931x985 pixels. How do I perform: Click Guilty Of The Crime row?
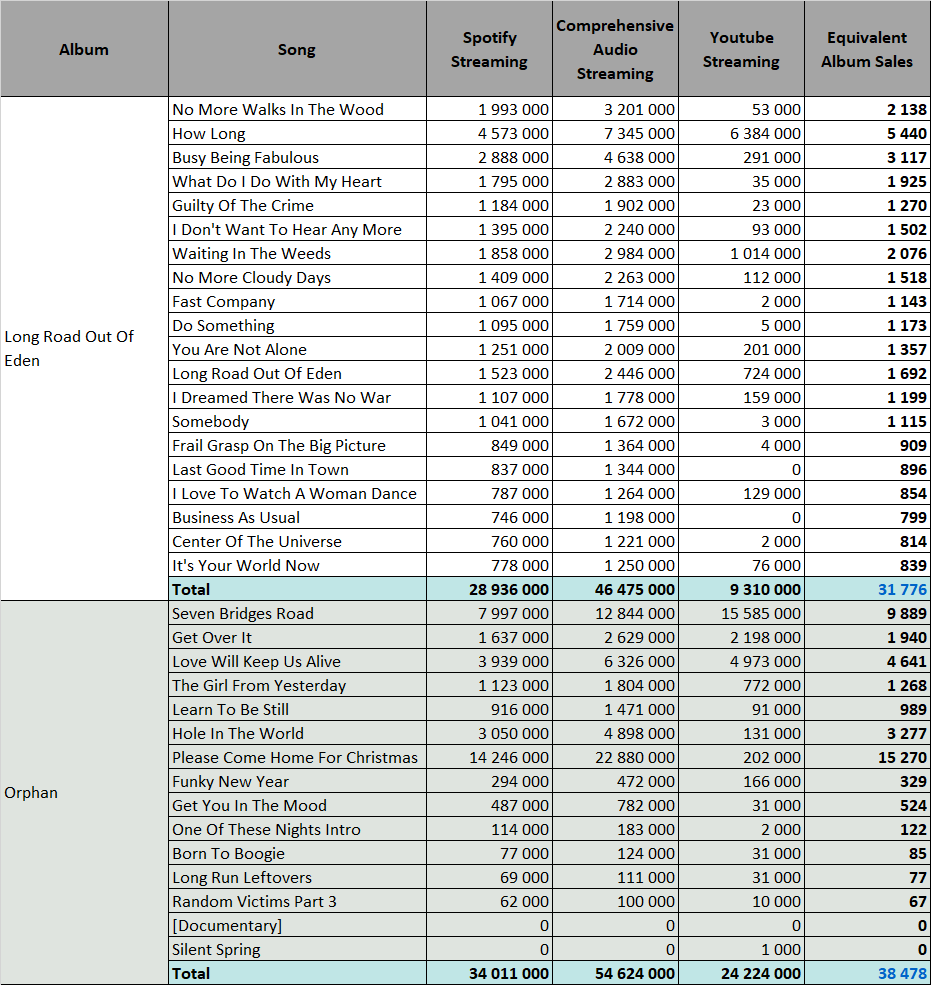[x=297, y=205]
